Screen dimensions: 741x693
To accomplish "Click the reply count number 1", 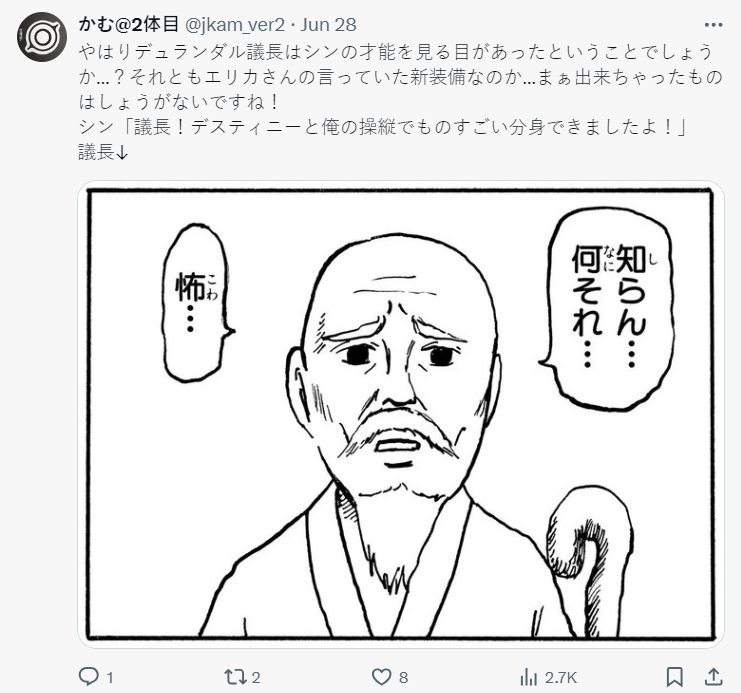I will point(110,678).
